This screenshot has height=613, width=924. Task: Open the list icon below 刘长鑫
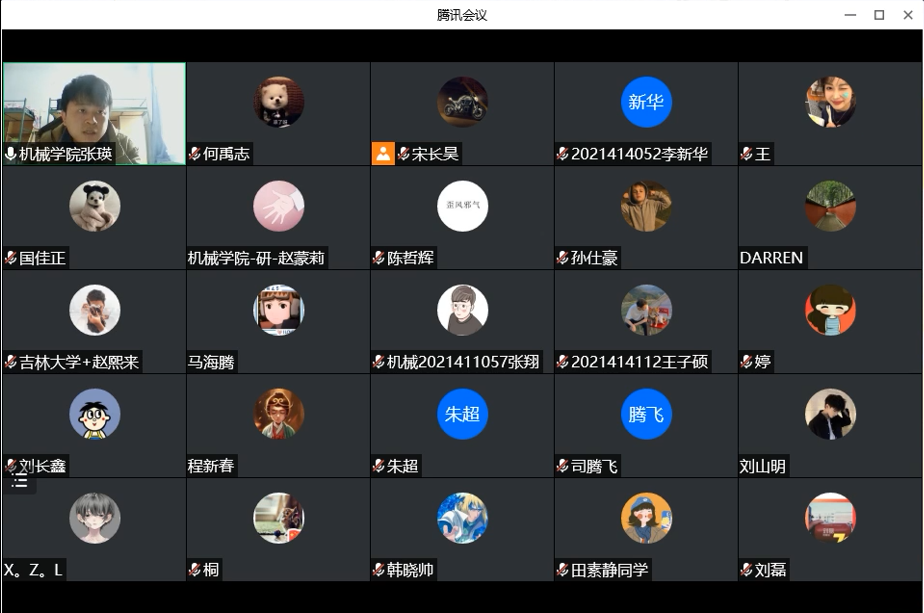click(x=19, y=483)
